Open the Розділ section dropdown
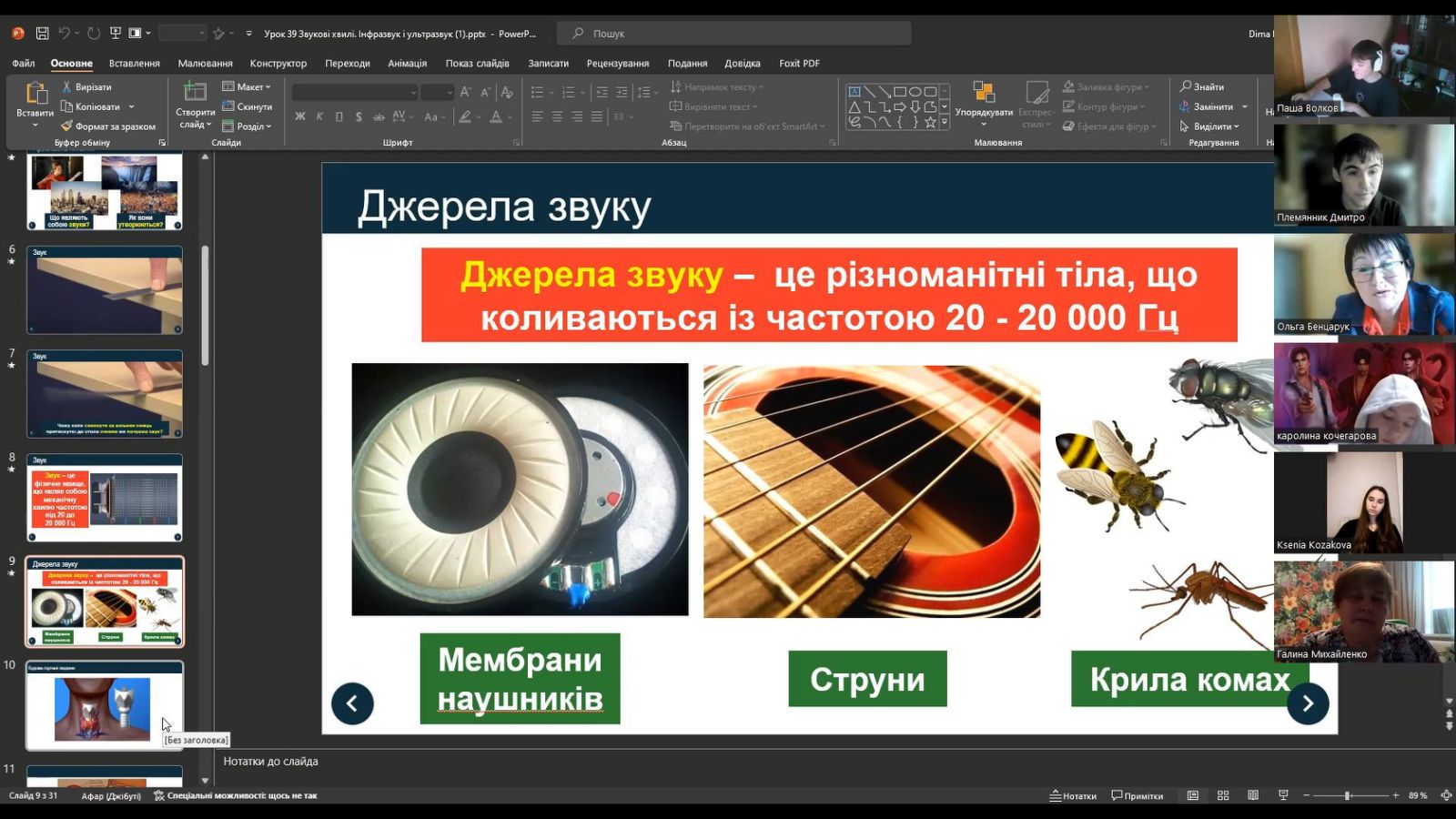Screen dimensions: 1456x819 tap(247, 126)
